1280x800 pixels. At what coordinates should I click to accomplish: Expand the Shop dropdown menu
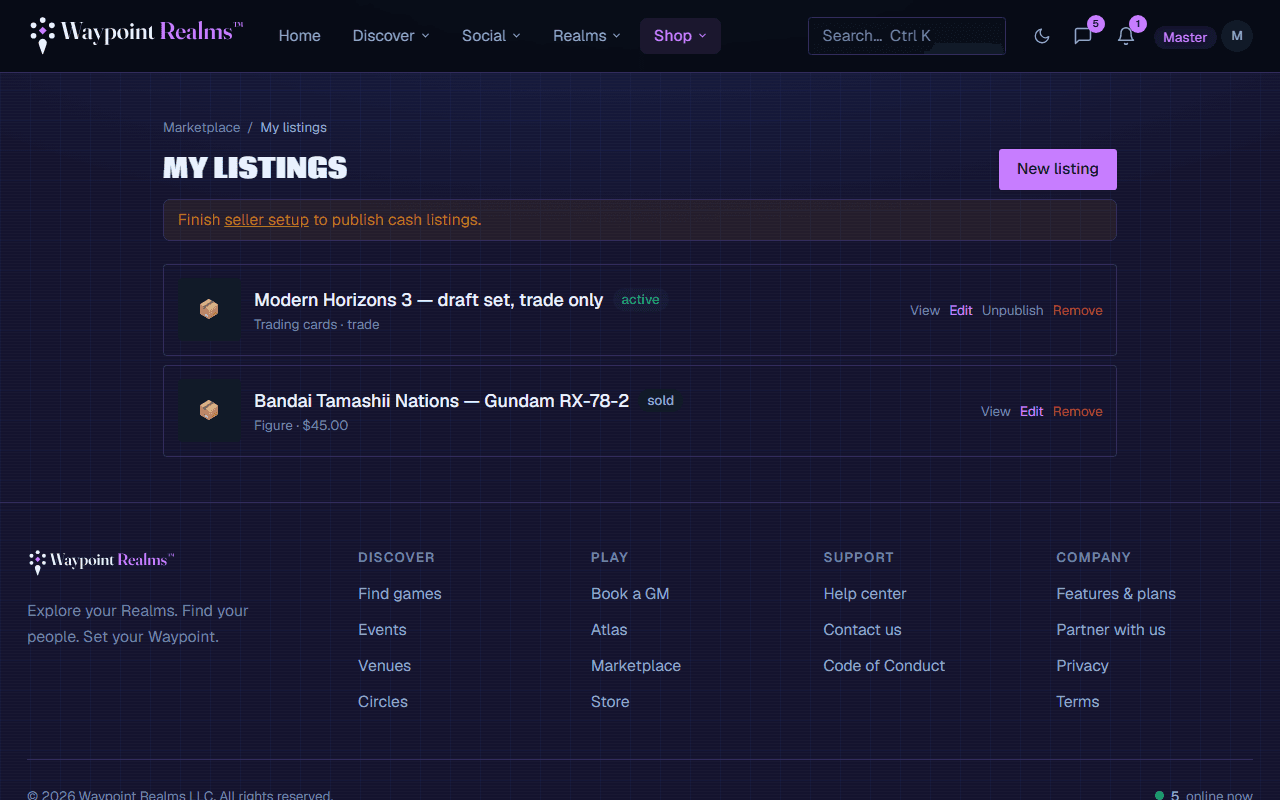coord(680,36)
